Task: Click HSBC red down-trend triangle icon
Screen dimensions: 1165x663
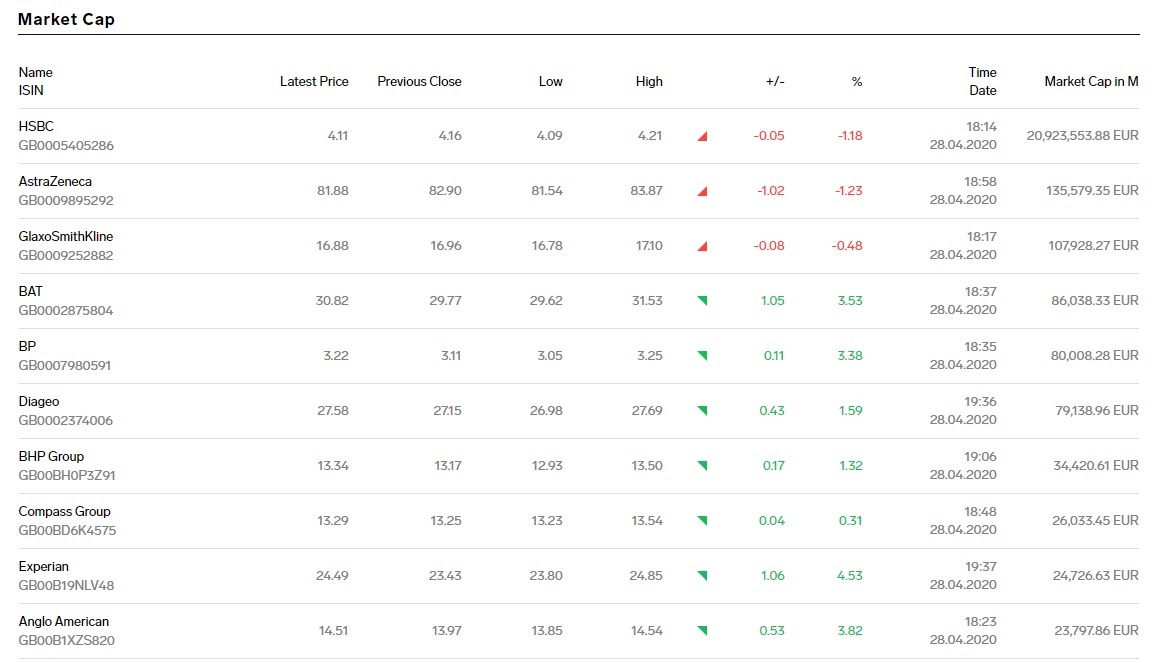Action: pyautogui.click(x=702, y=136)
